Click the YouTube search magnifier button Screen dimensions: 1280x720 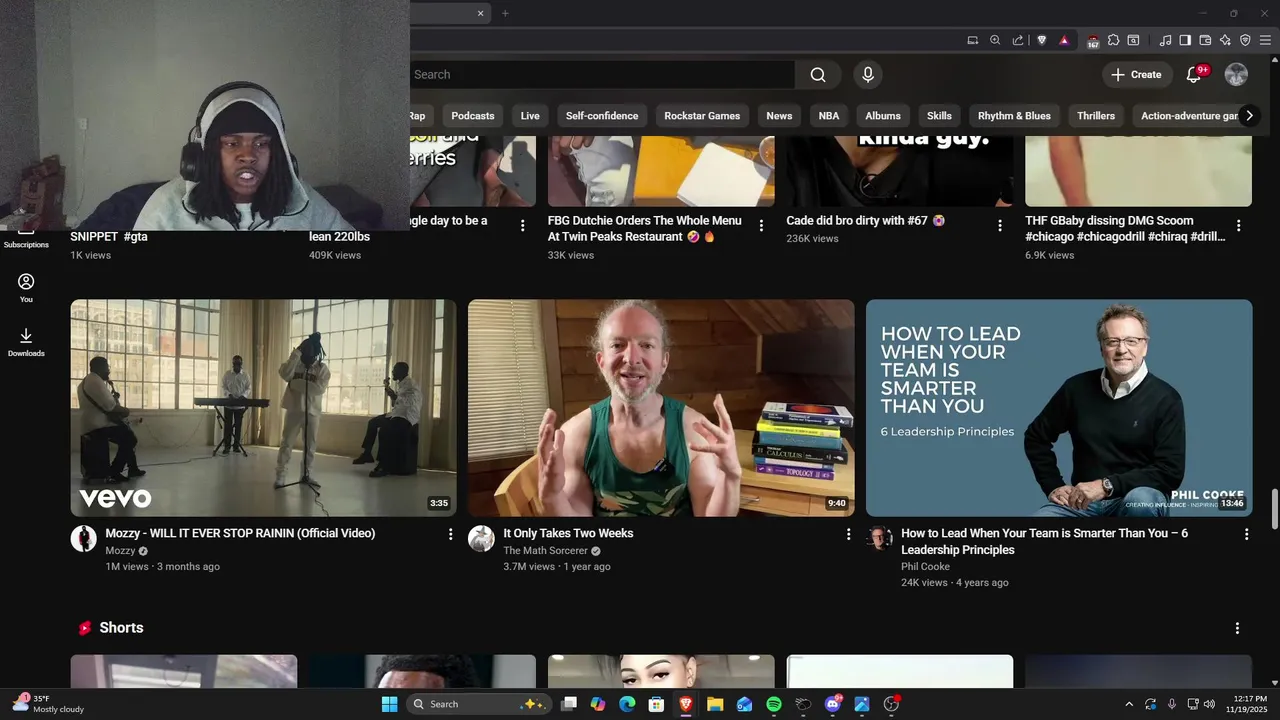[x=818, y=75]
